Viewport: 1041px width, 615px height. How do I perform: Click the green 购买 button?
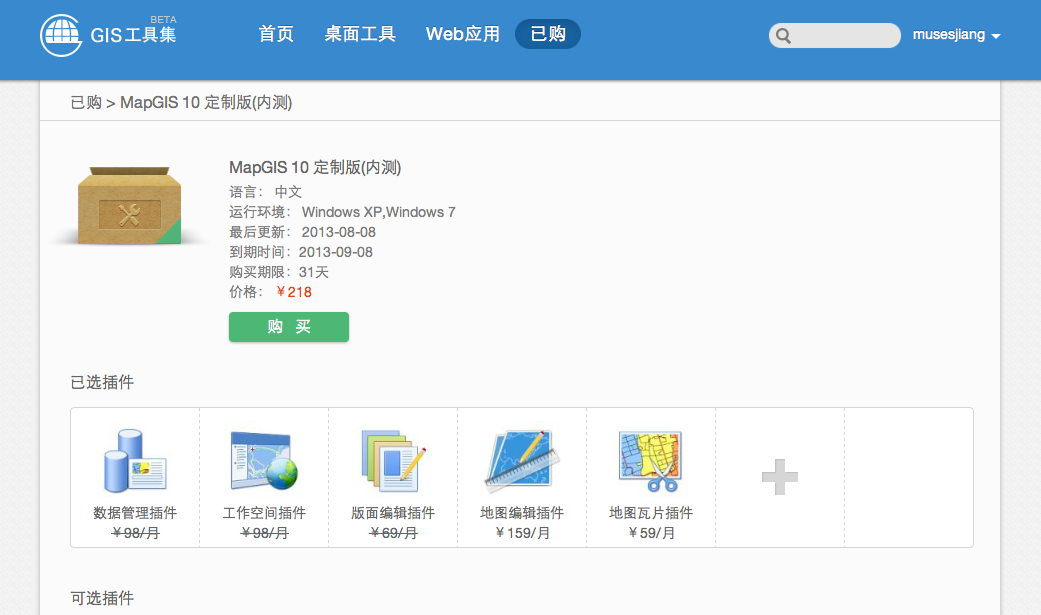point(289,327)
